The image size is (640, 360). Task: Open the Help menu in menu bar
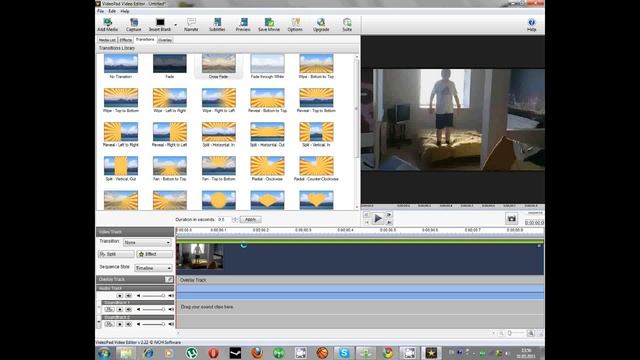[125, 11]
